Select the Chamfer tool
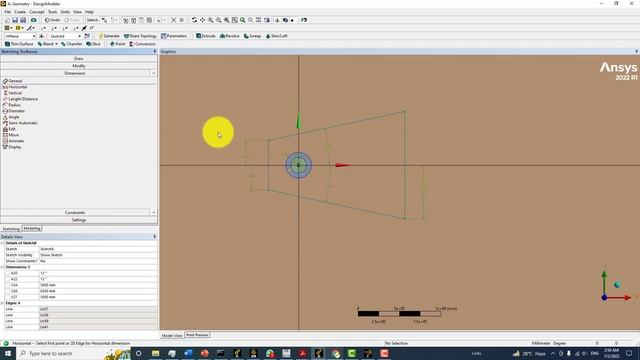 click(71, 44)
